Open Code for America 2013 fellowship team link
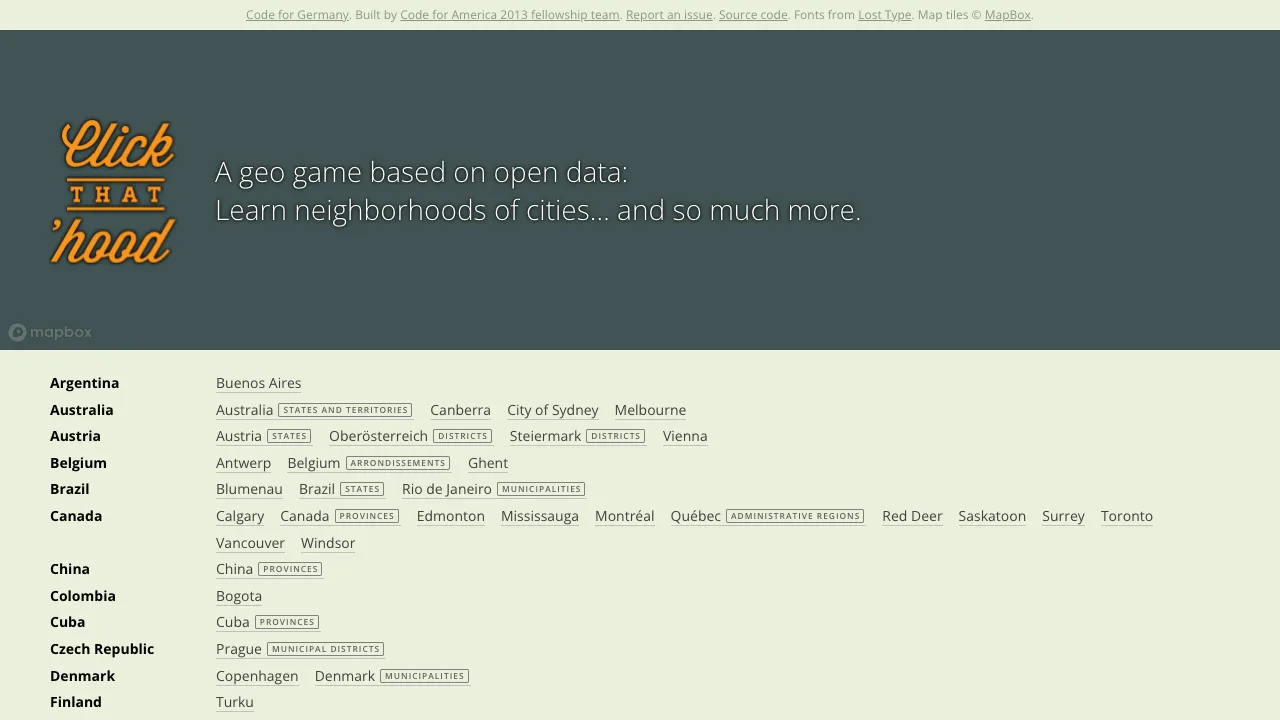 509,15
